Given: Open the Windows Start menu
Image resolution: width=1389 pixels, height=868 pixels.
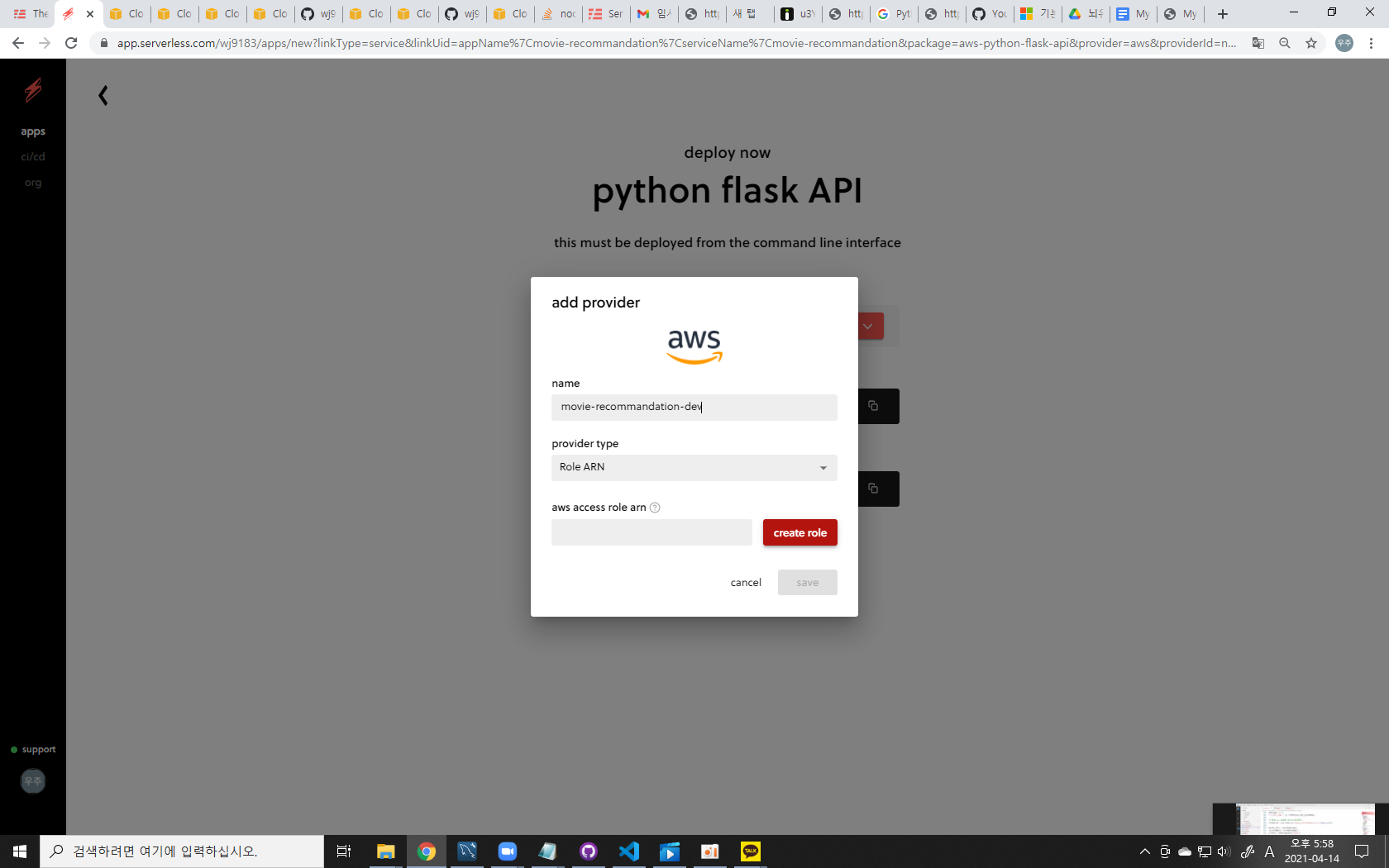Looking at the screenshot, I should [x=20, y=851].
